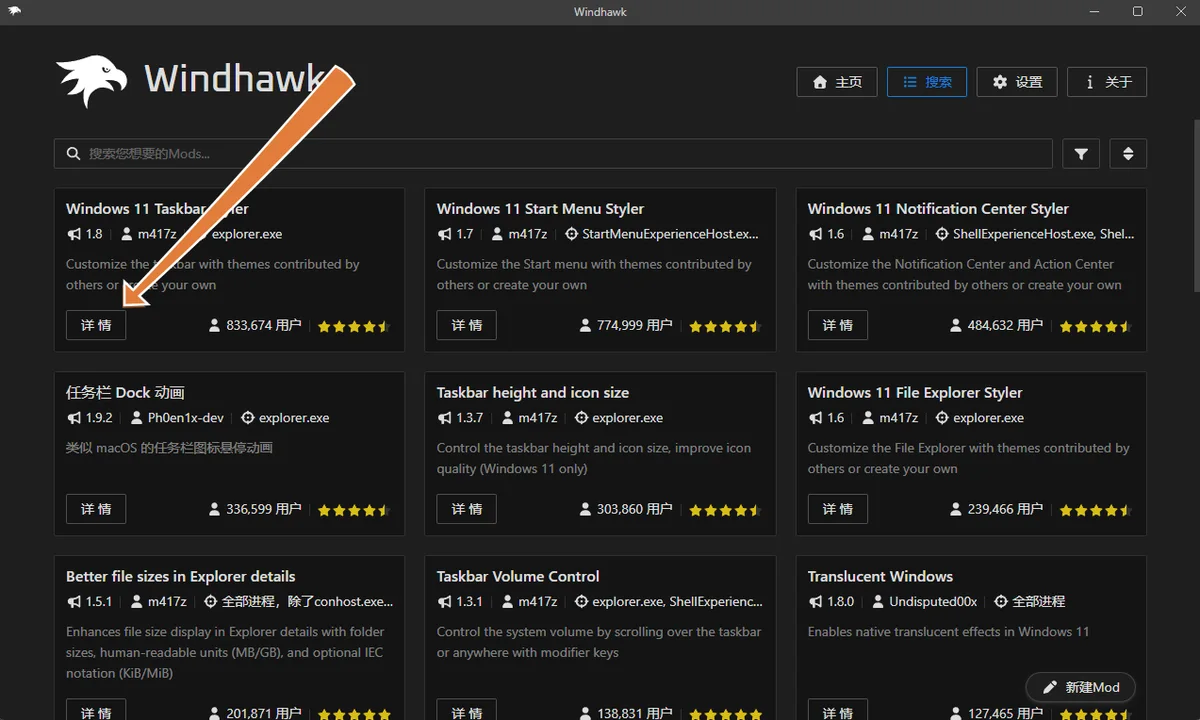Click the 239,466 用户 count
This screenshot has width=1200, height=720.
pos(1006,509)
